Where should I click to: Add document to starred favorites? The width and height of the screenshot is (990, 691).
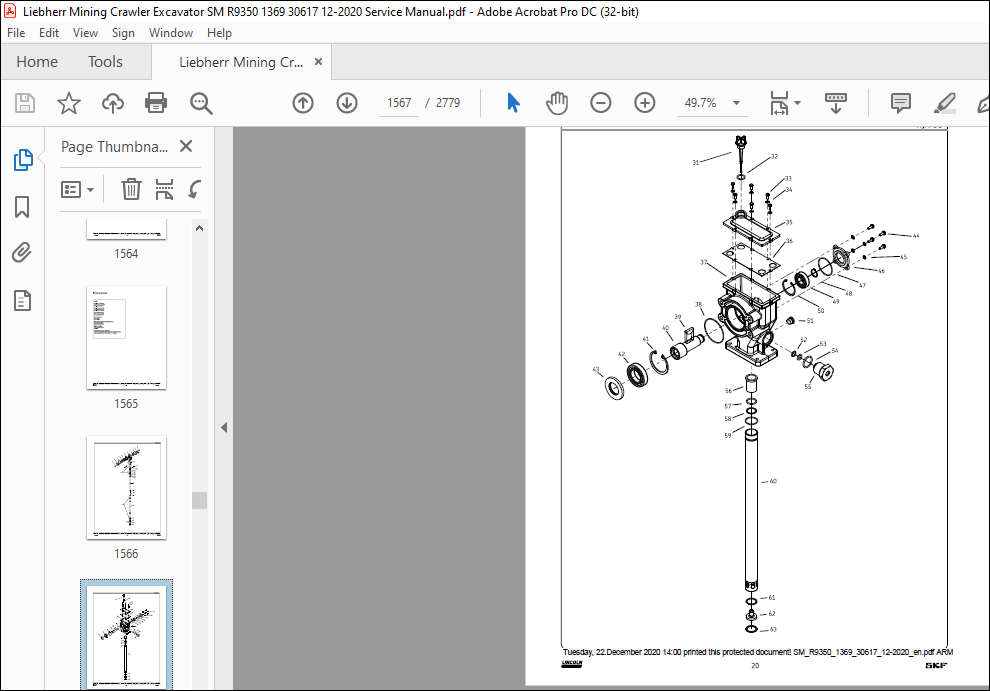(69, 103)
